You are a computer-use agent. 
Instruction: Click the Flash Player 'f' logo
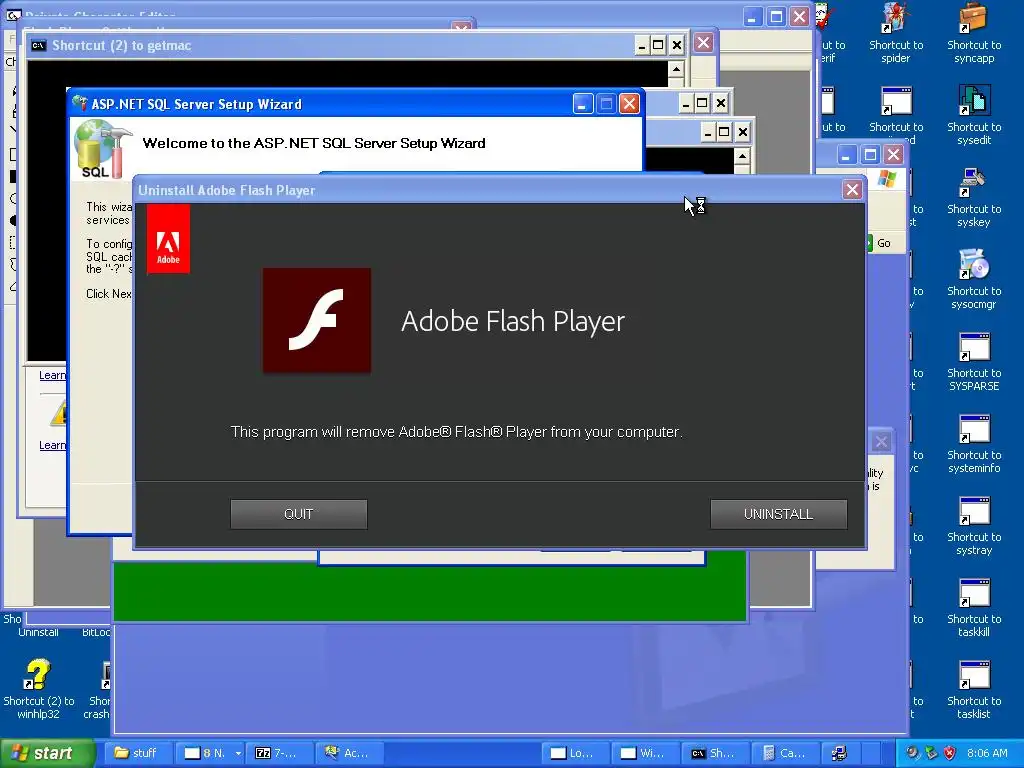tap(317, 320)
